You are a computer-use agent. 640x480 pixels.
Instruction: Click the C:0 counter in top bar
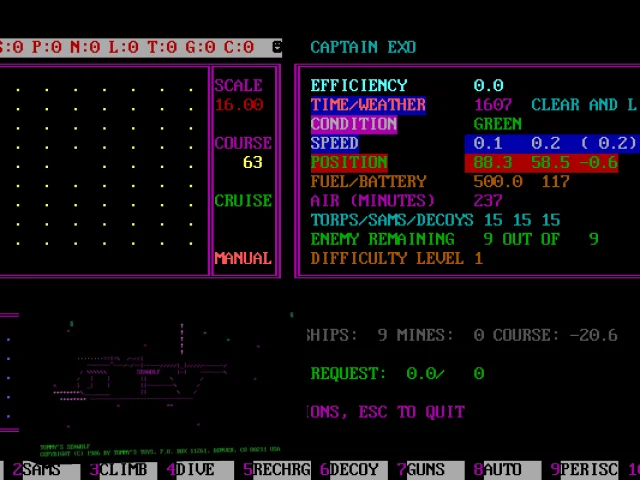click(239, 47)
